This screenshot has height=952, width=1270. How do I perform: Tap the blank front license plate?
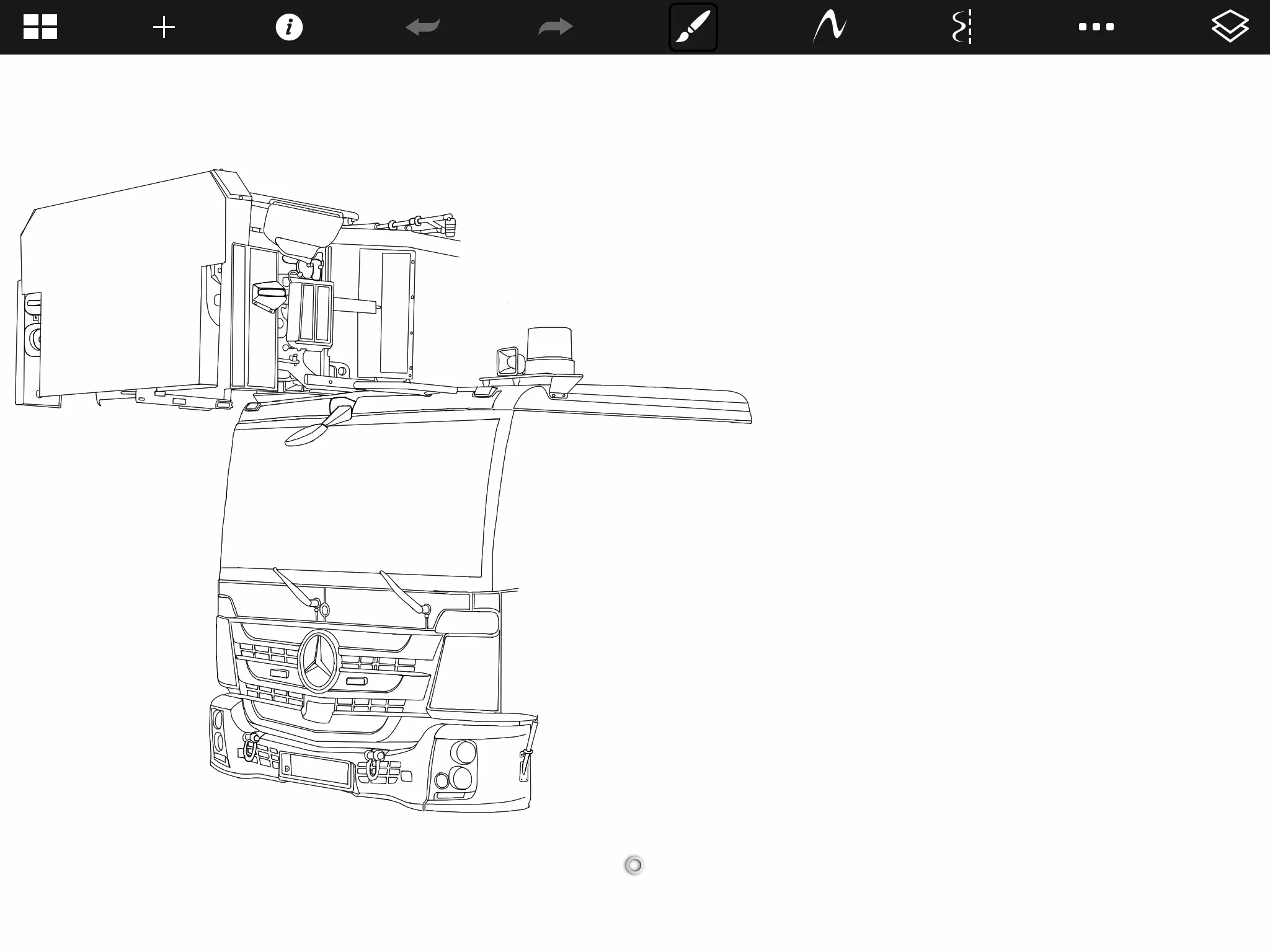(316, 770)
